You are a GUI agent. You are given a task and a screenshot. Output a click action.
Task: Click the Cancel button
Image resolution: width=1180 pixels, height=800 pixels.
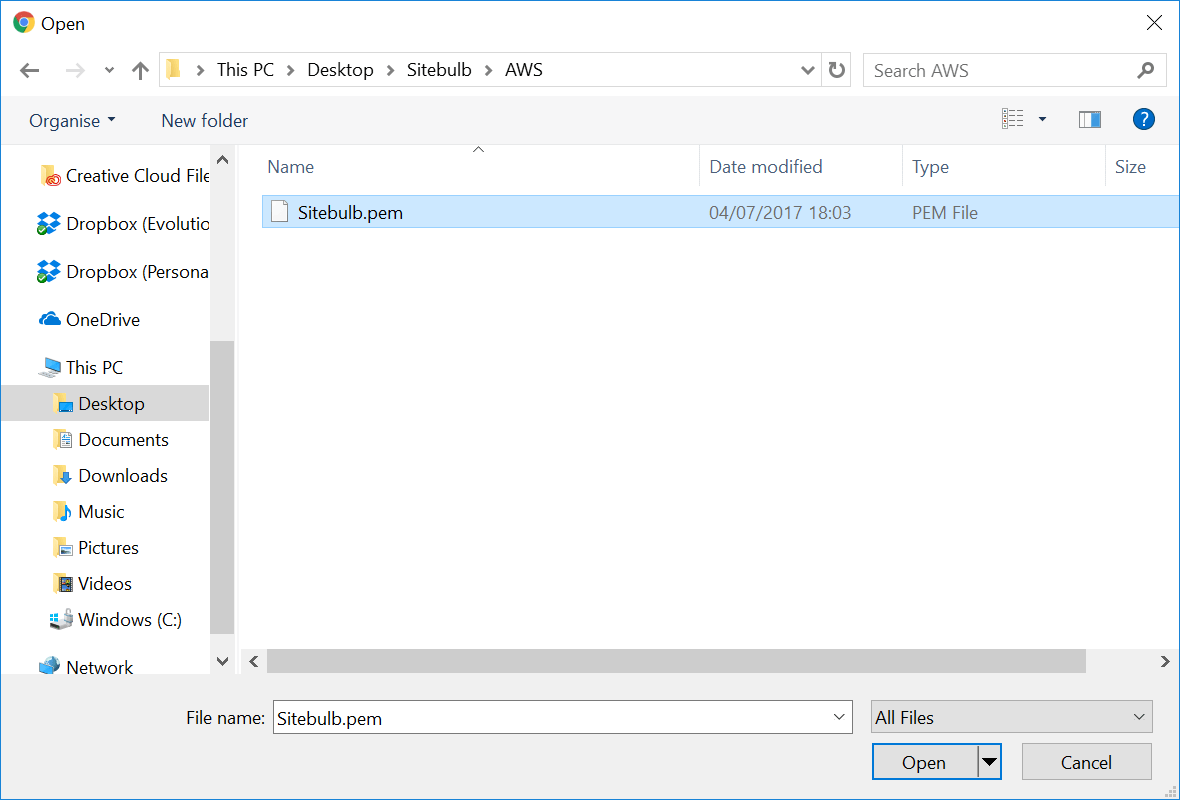point(1086,762)
